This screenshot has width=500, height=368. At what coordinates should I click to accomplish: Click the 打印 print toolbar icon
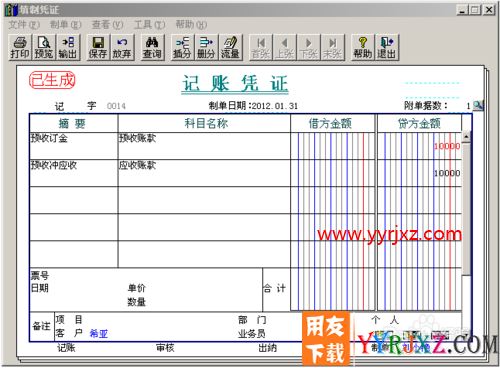[x=20, y=47]
